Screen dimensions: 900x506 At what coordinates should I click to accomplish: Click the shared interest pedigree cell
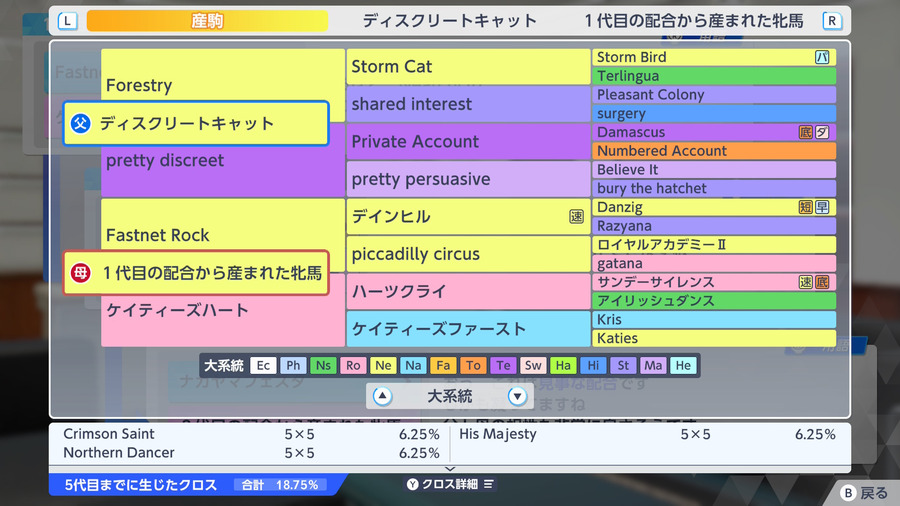click(468, 104)
